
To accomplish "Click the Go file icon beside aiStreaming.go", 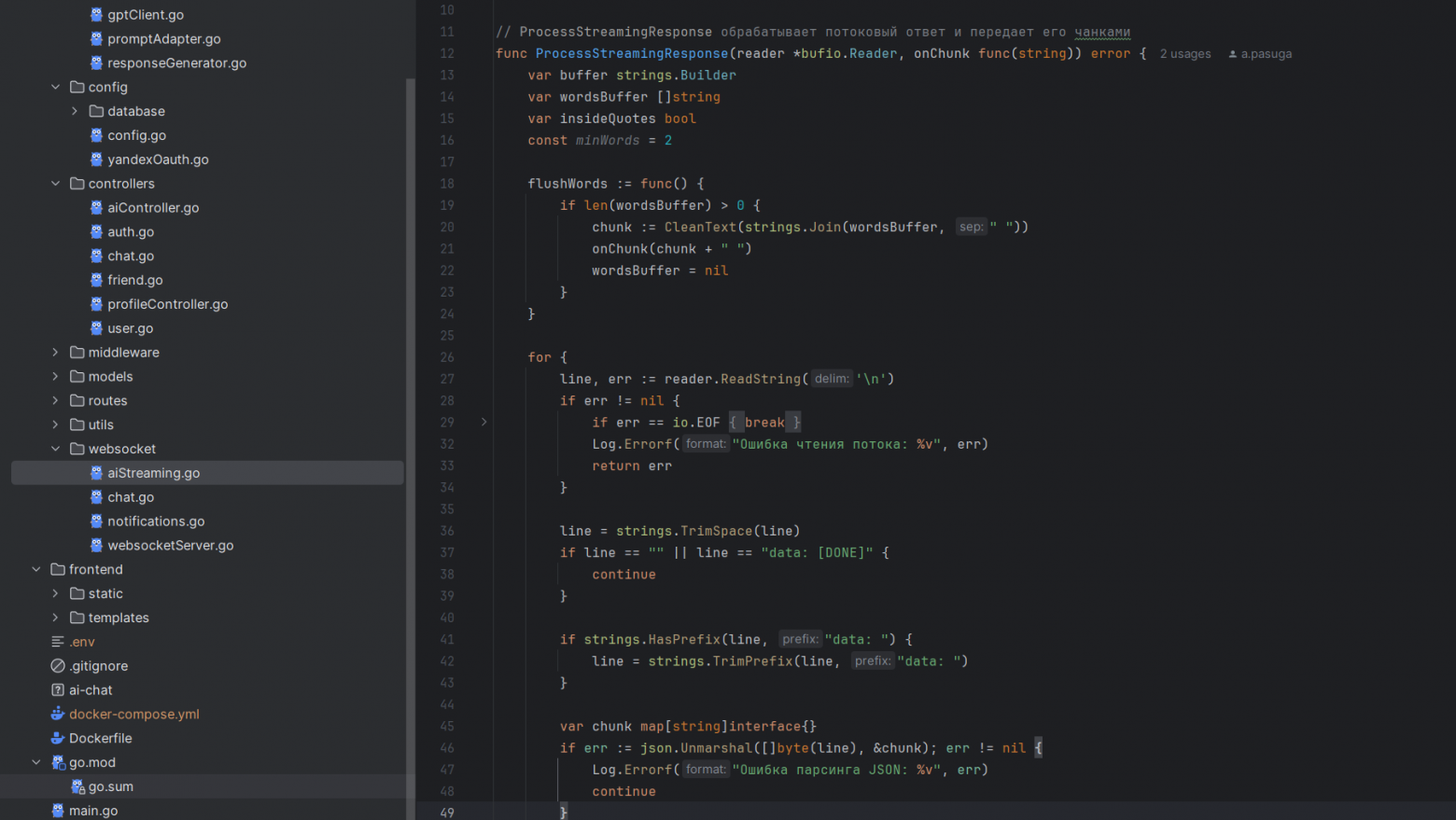I will tap(96, 473).
